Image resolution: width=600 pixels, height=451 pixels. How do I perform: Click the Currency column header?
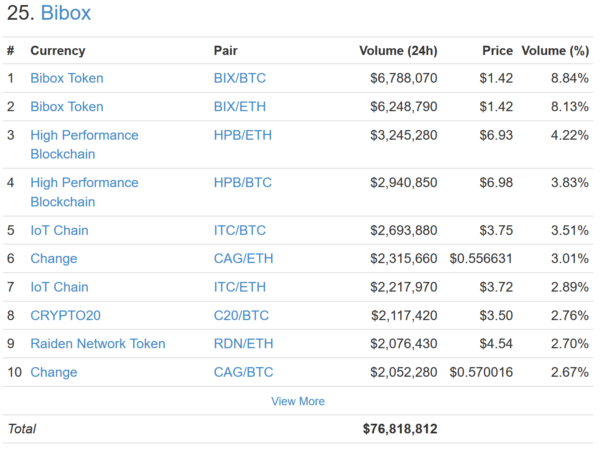coord(58,51)
